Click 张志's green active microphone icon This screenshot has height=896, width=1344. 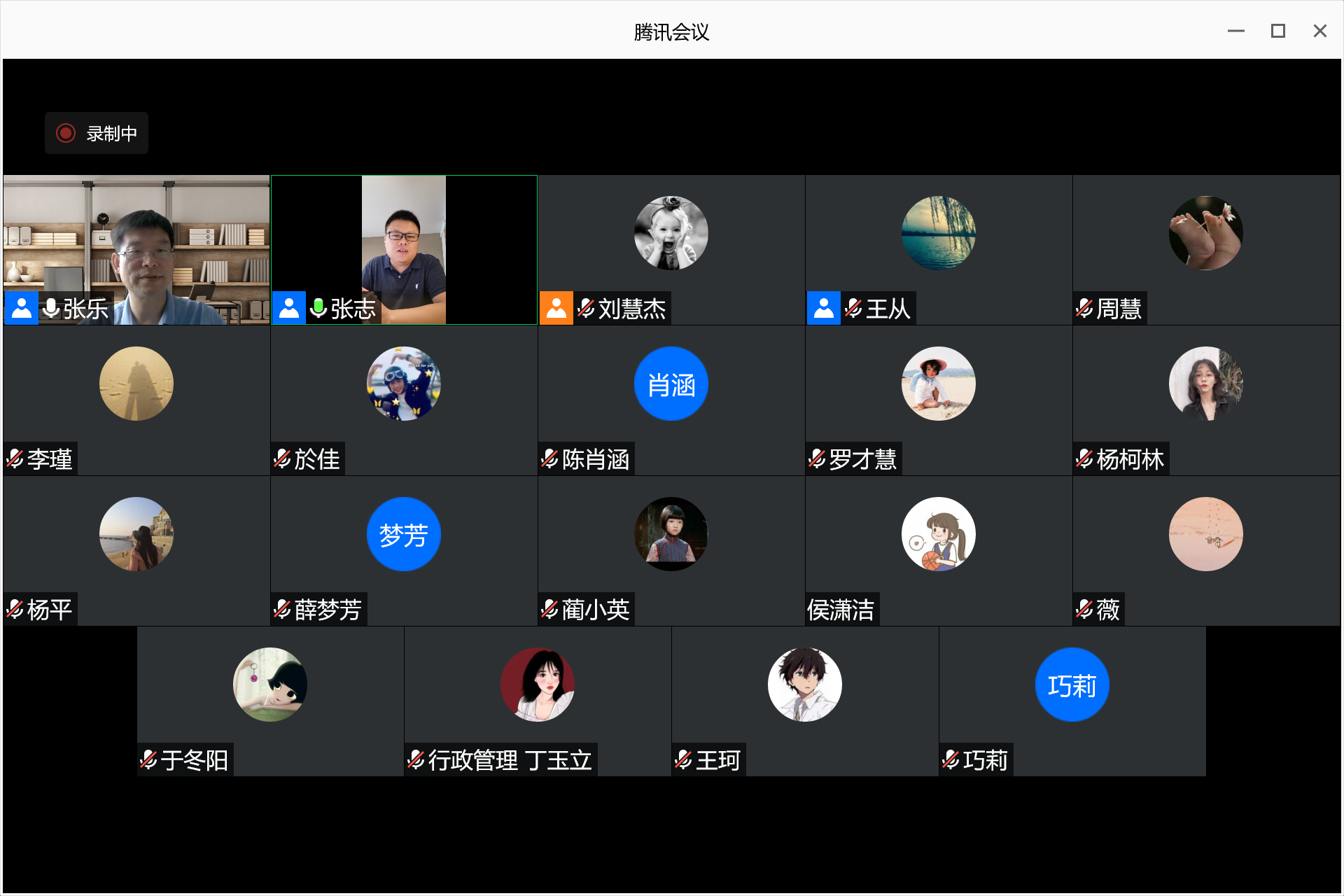318,308
